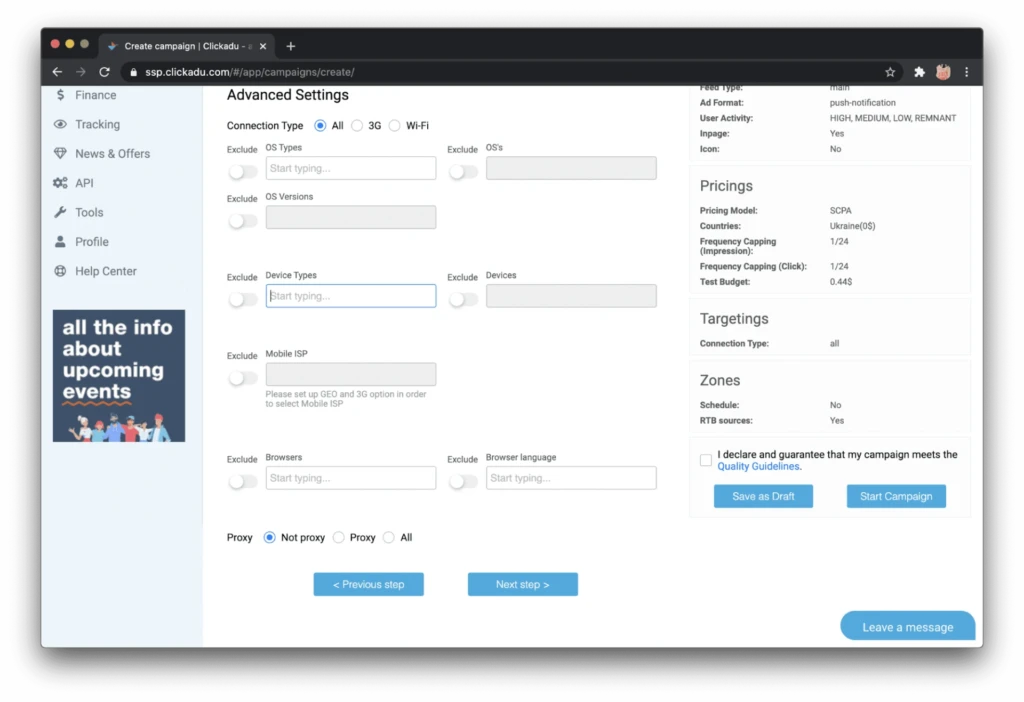Image resolution: width=1024 pixels, height=702 pixels.
Task: Select the 3G connection type
Action: (x=357, y=125)
